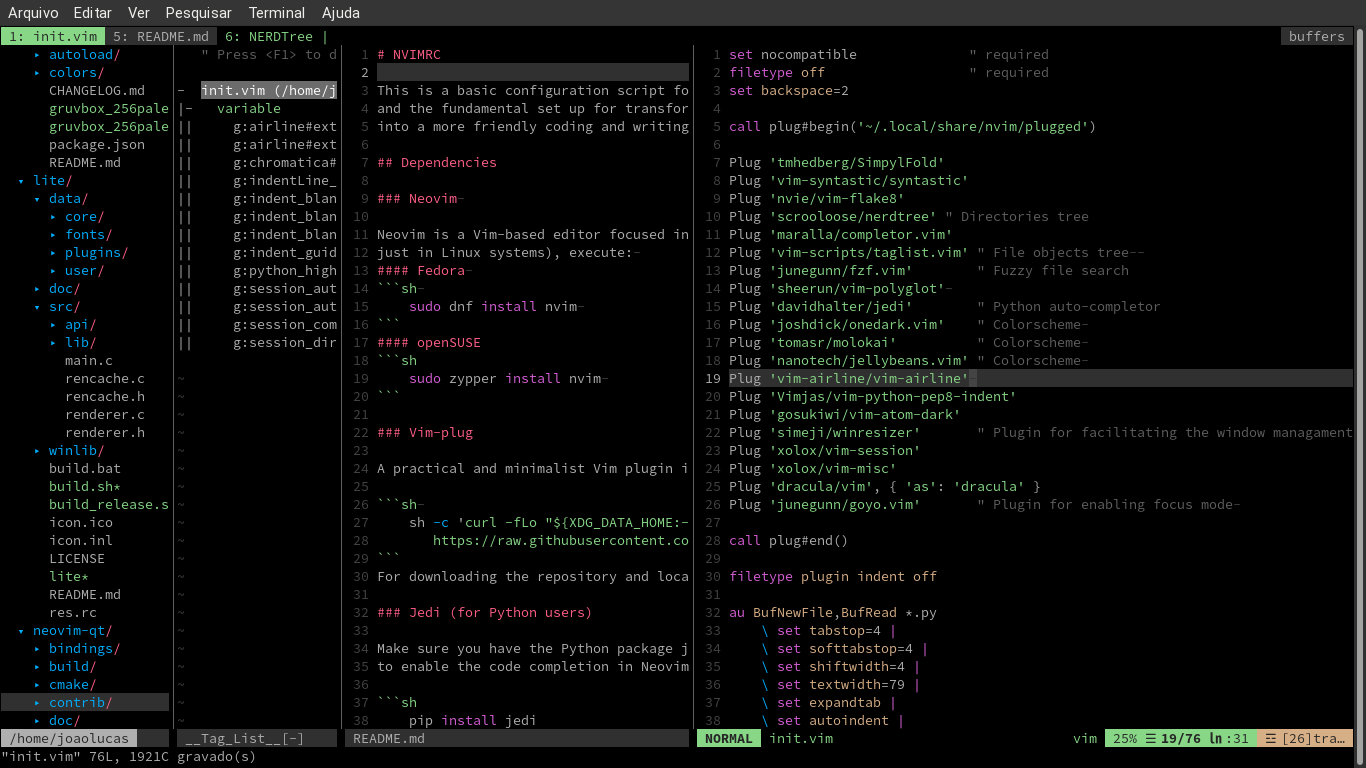Collapse the src folder arrow
The width and height of the screenshot is (1366, 768).
[37, 306]
